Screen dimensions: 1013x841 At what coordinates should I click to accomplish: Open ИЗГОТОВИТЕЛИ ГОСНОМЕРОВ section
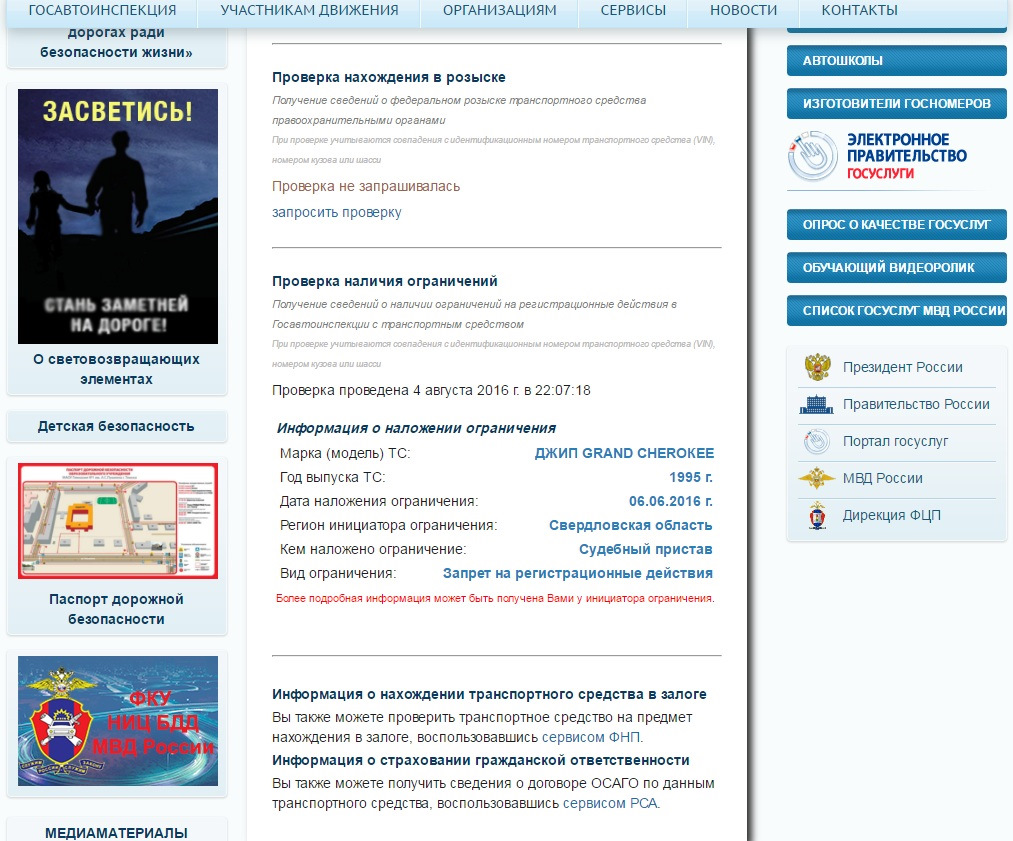click(x=897, y=103)
